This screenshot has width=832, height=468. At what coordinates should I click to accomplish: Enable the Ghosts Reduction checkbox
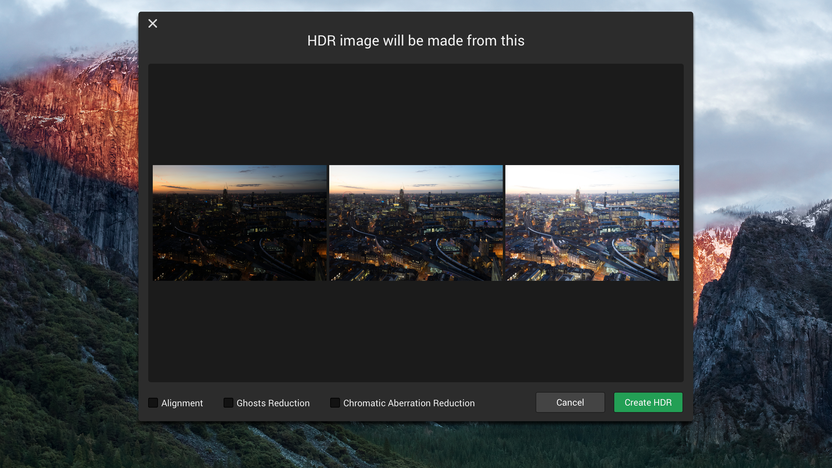[x=228, y=403]
